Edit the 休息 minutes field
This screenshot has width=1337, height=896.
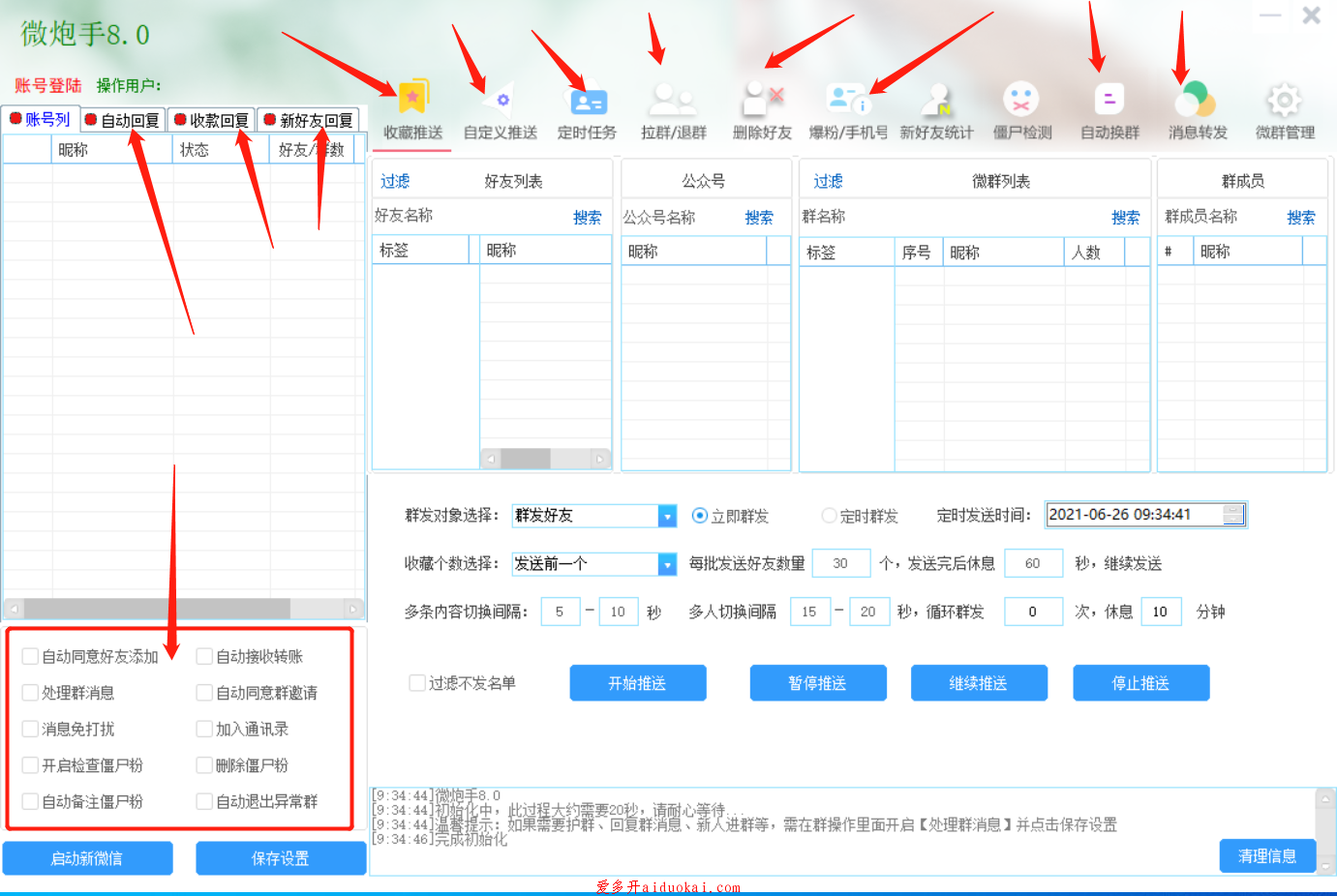pos(1161,612)
